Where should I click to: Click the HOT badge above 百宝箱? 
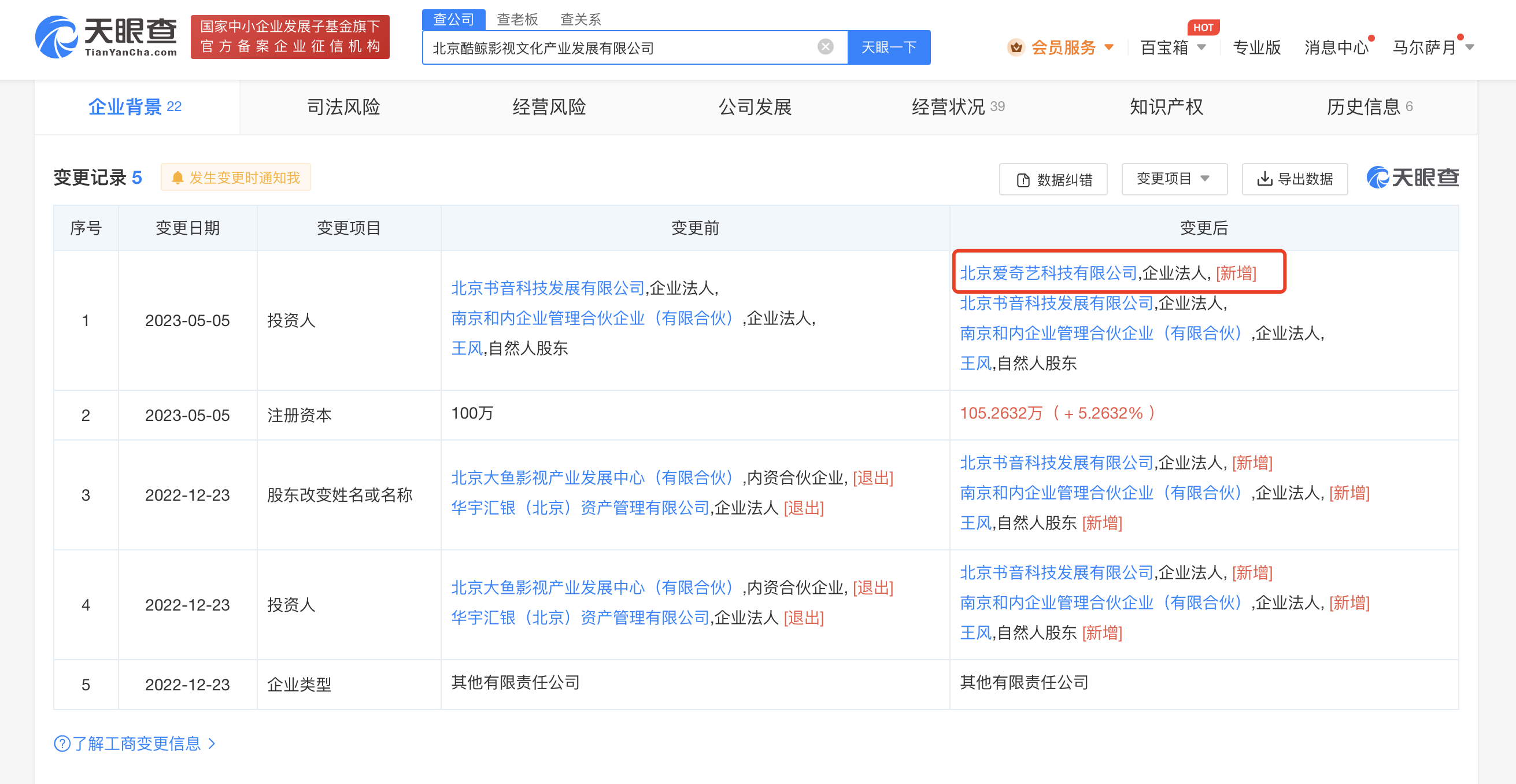(1203, 27)
